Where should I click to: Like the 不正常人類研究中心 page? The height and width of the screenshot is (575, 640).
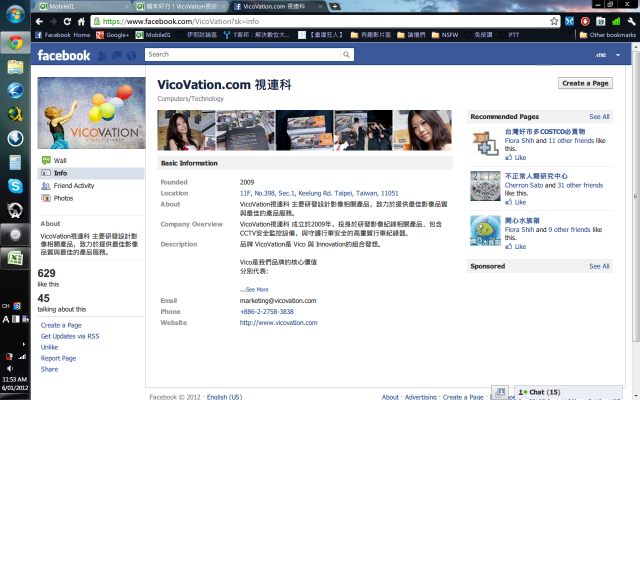pos(516,202)
